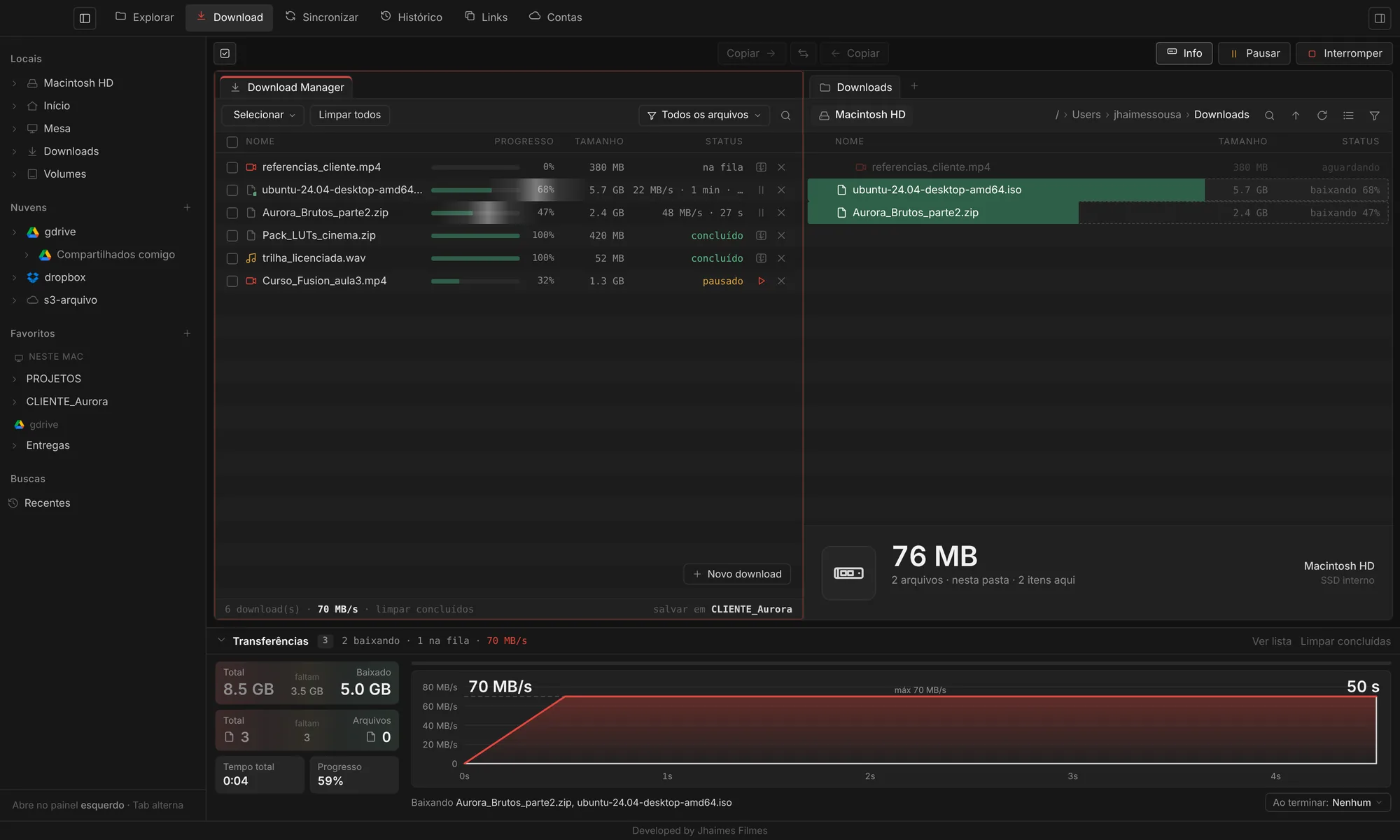Pause the Aurora_Brutos_parte2.zip download
The height and width of the screenshot is (840, 1400).
[x=761, y=213]
